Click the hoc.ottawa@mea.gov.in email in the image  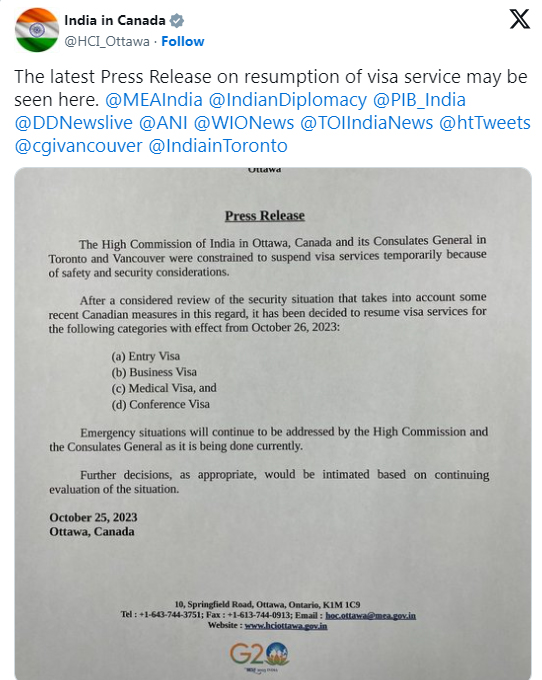pyautogui.click(x=370, y=615)
